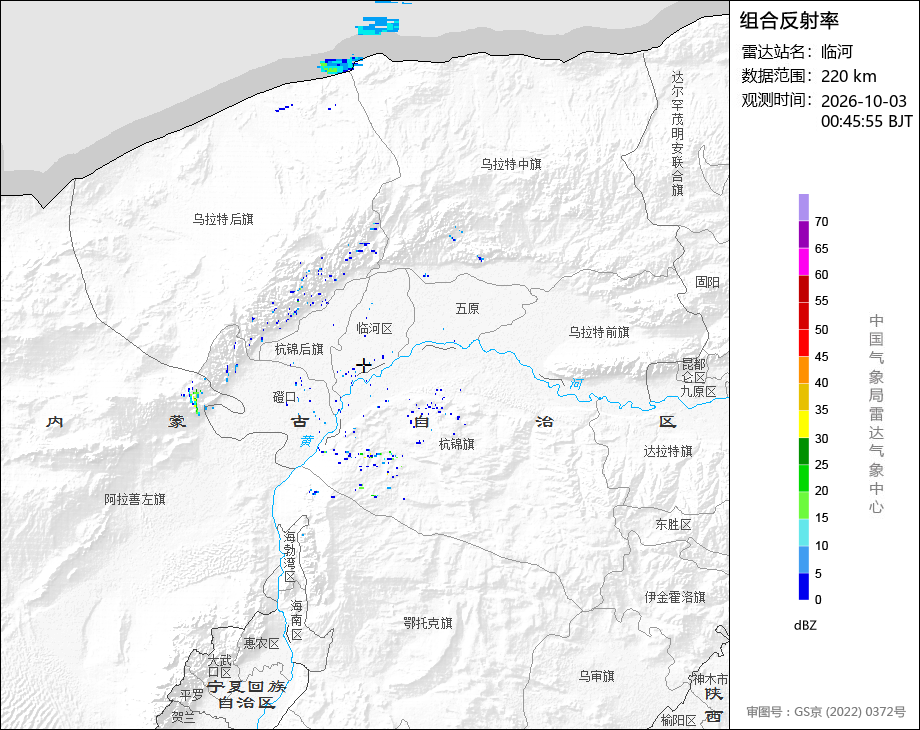Select the observation date 2026-10-03
This screenshot has width=920, height=730.
(864, 101)
